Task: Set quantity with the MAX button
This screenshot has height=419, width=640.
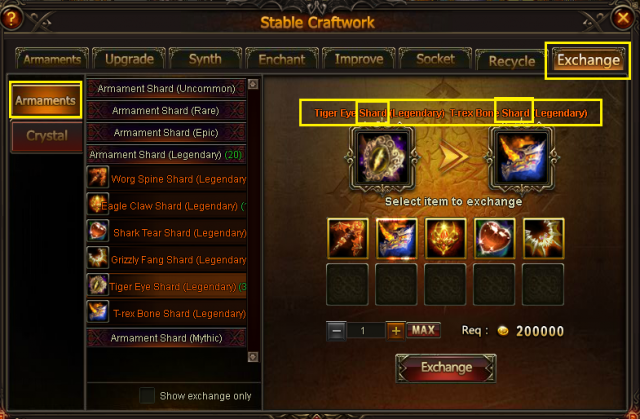Action: pyautogui.click(x=423, y=330)
